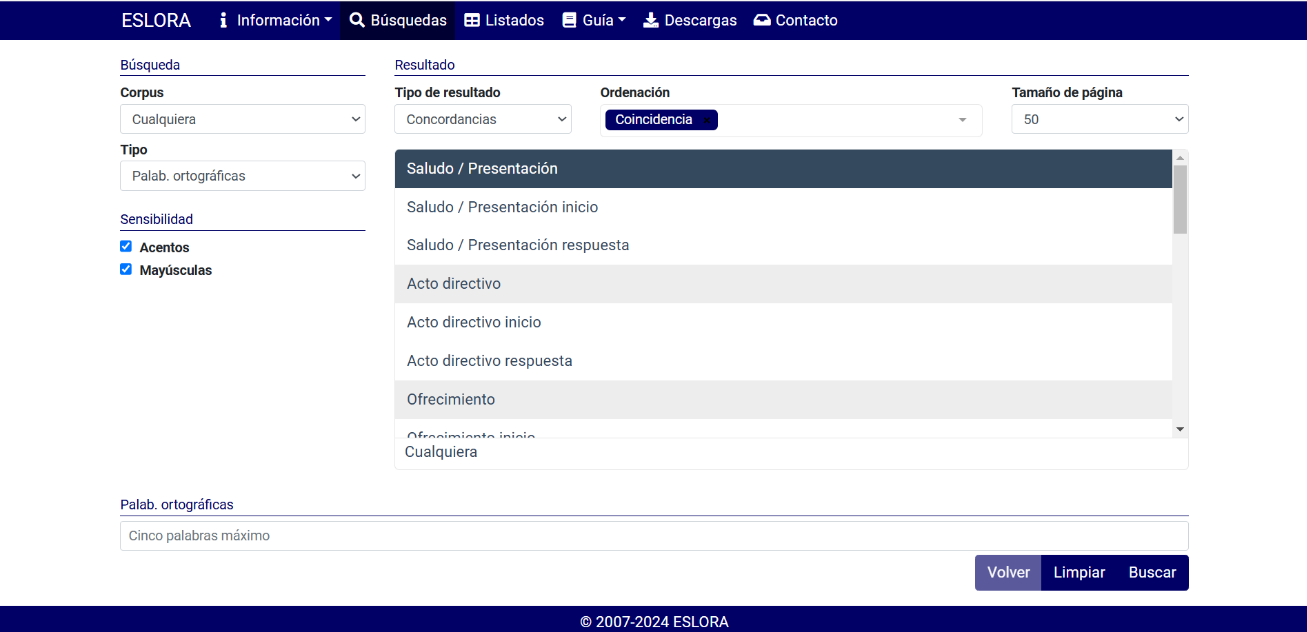Viewport: 1307px width, 632px height.
Task: Expand the Tipo dropdown showing Palab. ortográficas
Action: pyautogui.click(x=243, y=176)
